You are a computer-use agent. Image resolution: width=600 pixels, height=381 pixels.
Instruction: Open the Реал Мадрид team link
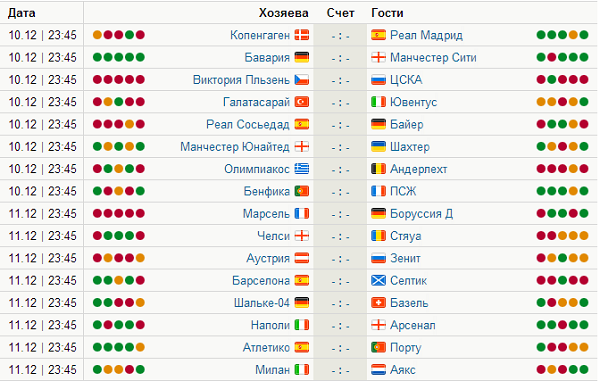coord(426,35)
